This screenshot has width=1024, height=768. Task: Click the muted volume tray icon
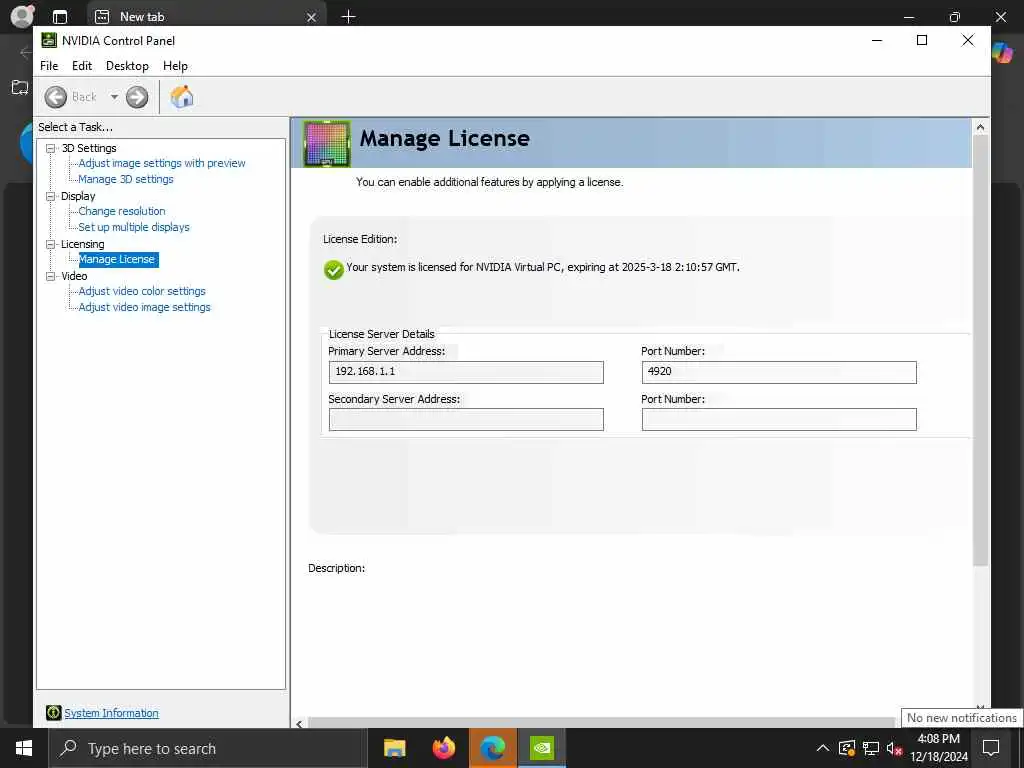(x=894, y=748)
